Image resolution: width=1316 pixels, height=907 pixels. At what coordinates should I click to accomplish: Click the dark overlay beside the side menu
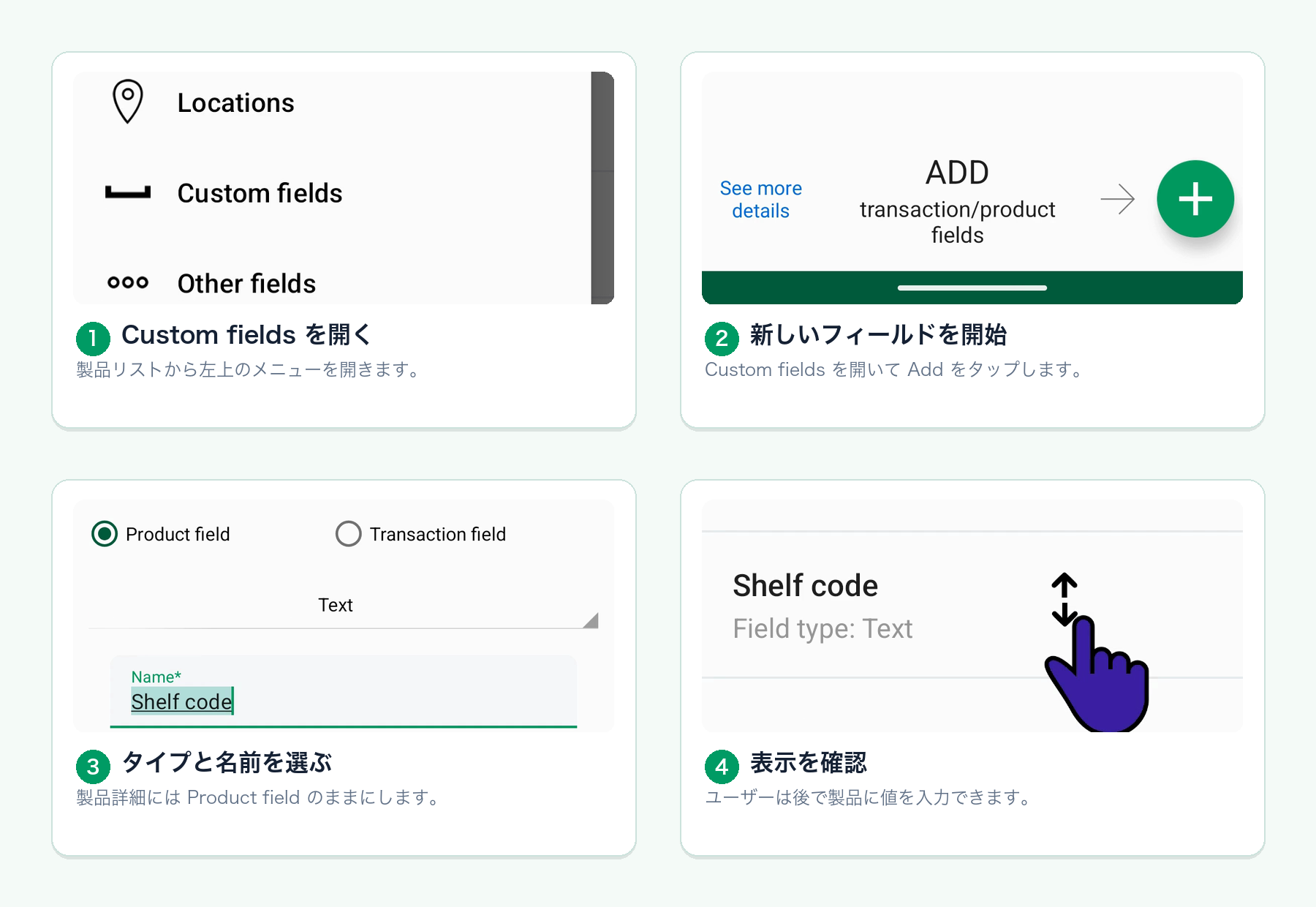(602, 188)
